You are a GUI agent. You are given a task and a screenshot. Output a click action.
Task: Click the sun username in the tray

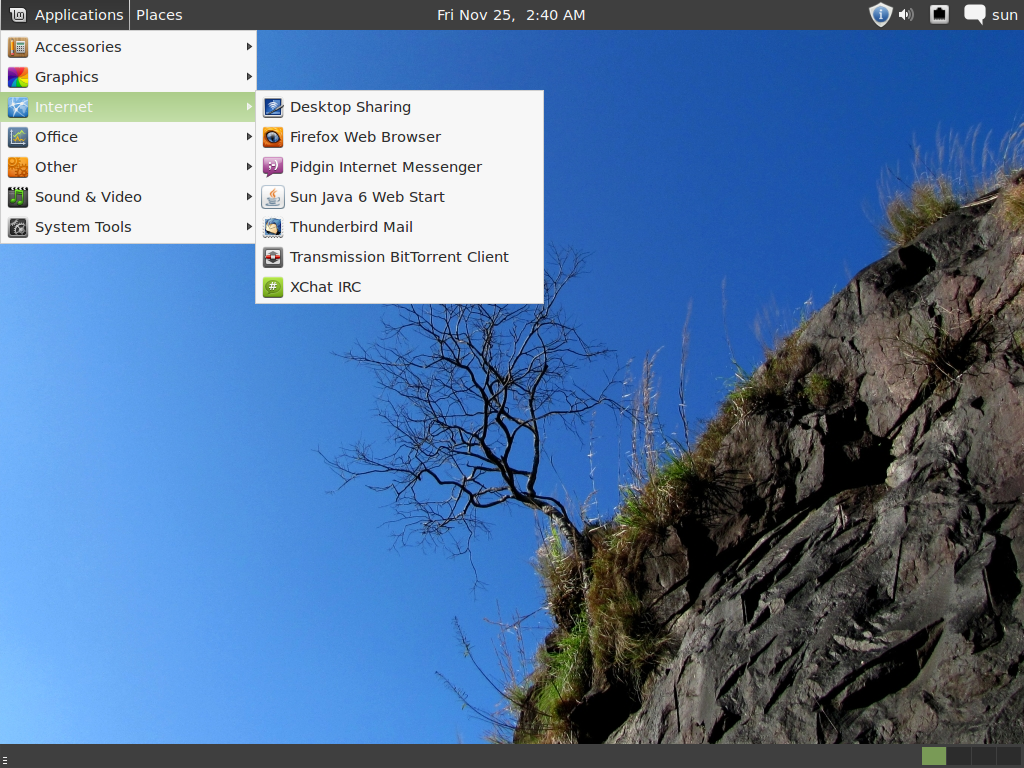[1005, 14]
